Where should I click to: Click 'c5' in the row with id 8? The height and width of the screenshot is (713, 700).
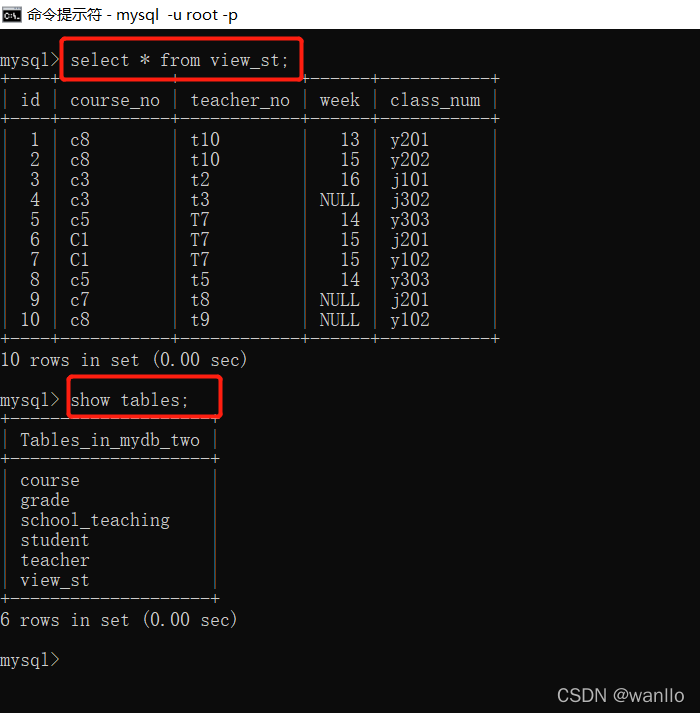pos(80,280)
